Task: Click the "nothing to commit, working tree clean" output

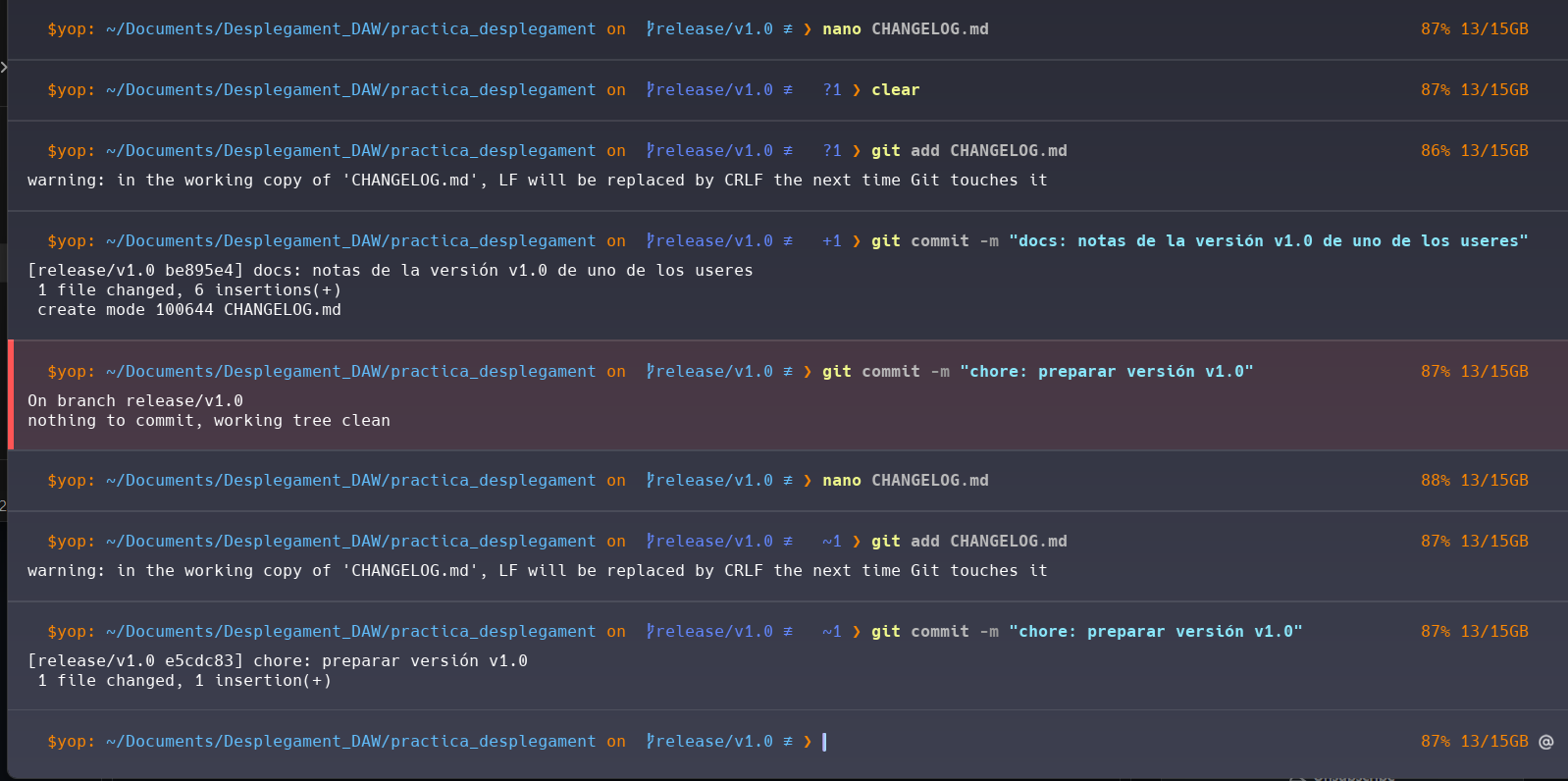Action: [x=209, y=421]
